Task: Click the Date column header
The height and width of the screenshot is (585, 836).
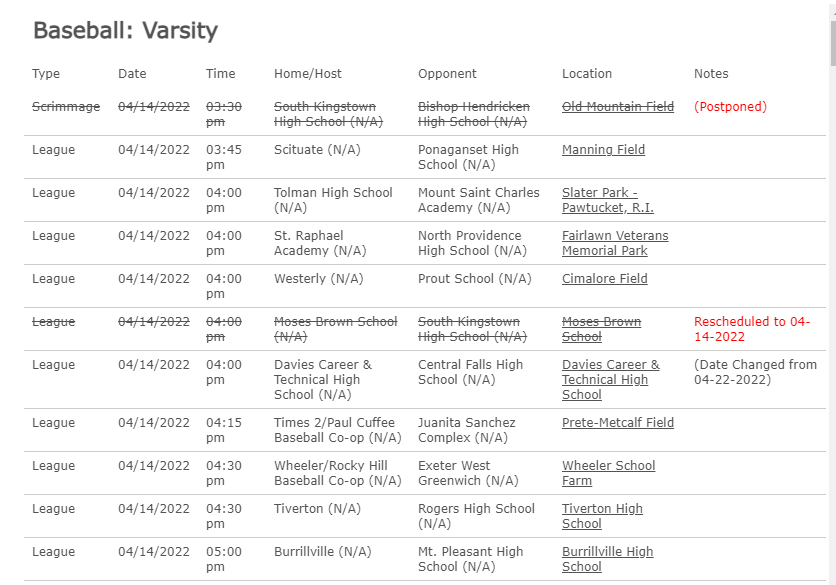Action: (132, 74)
